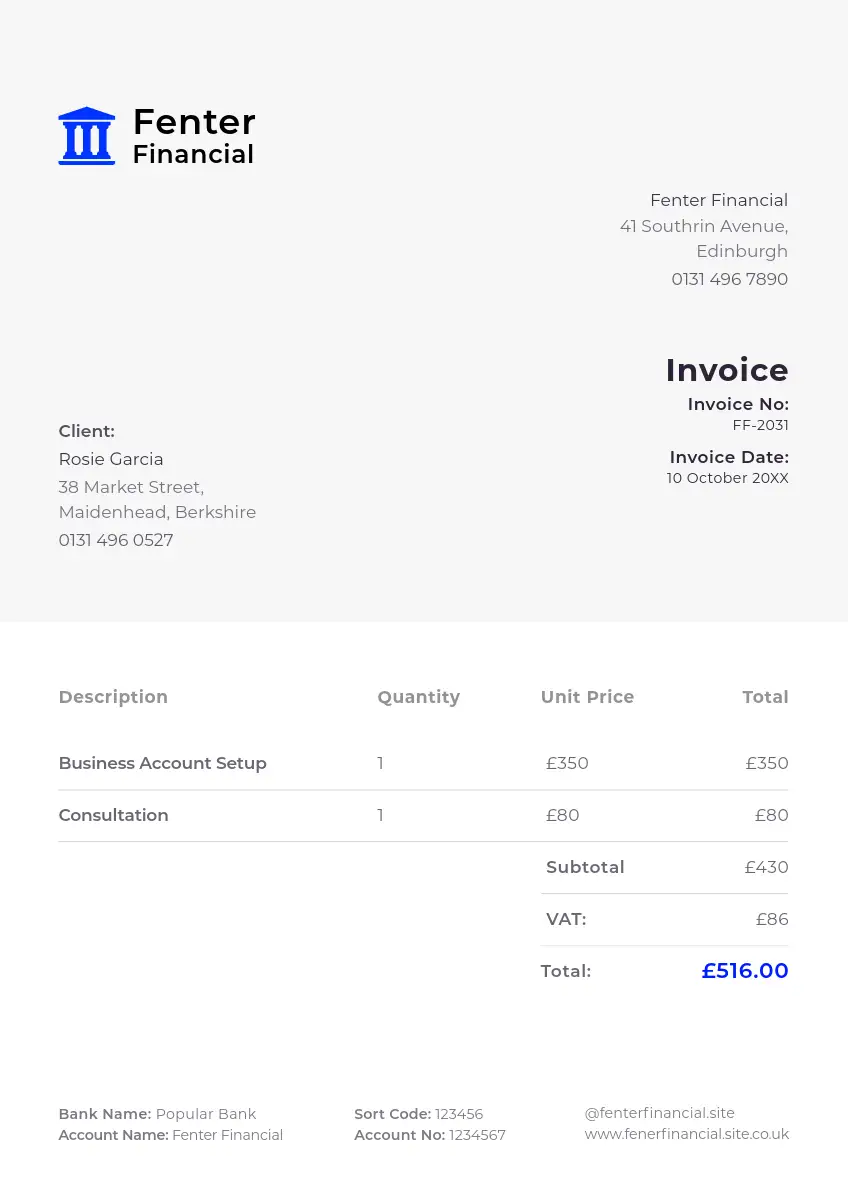
Task: Click the invoice date 10 October 20XX
Action: click(727, 478)
